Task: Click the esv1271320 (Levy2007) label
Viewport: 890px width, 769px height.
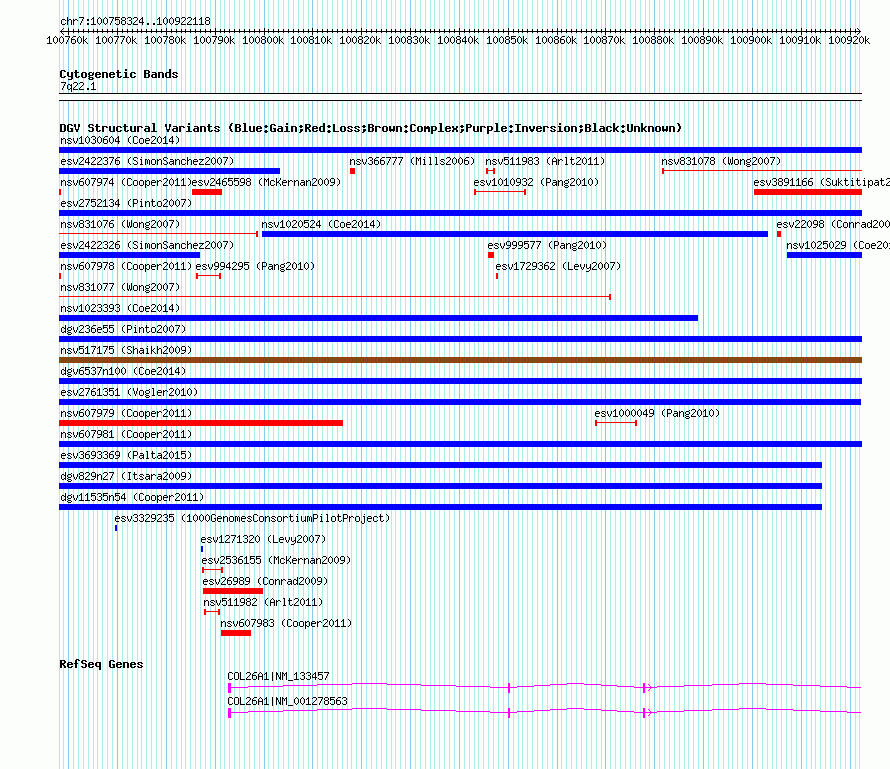Action: pos(263,539)
